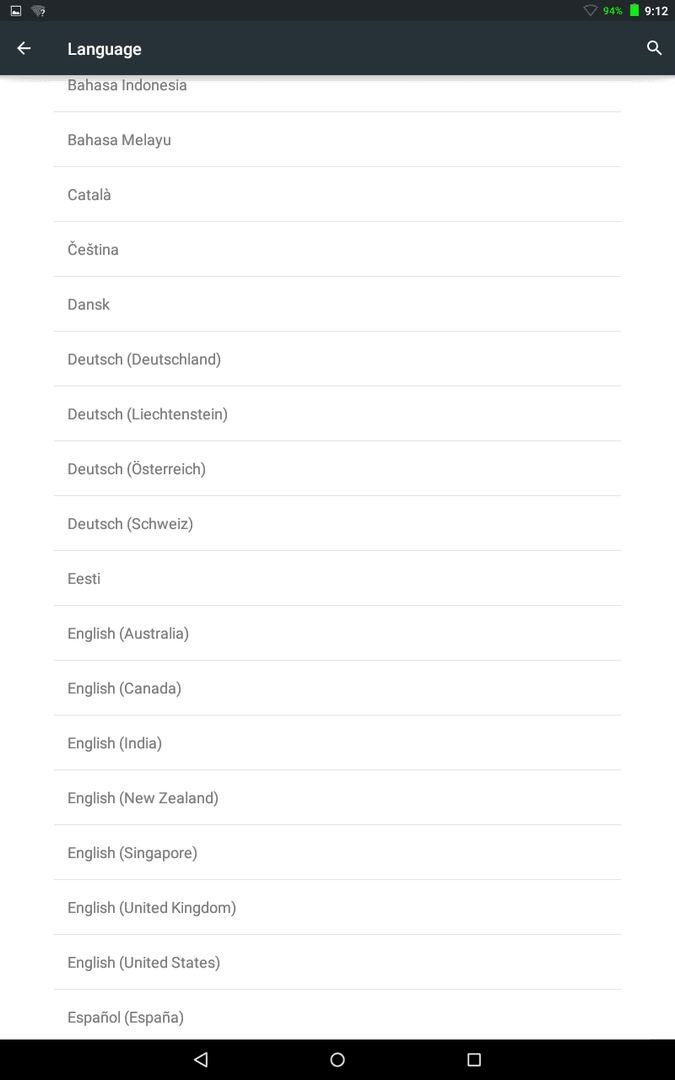Choose Español (España) language

[x=338, y=1017]
